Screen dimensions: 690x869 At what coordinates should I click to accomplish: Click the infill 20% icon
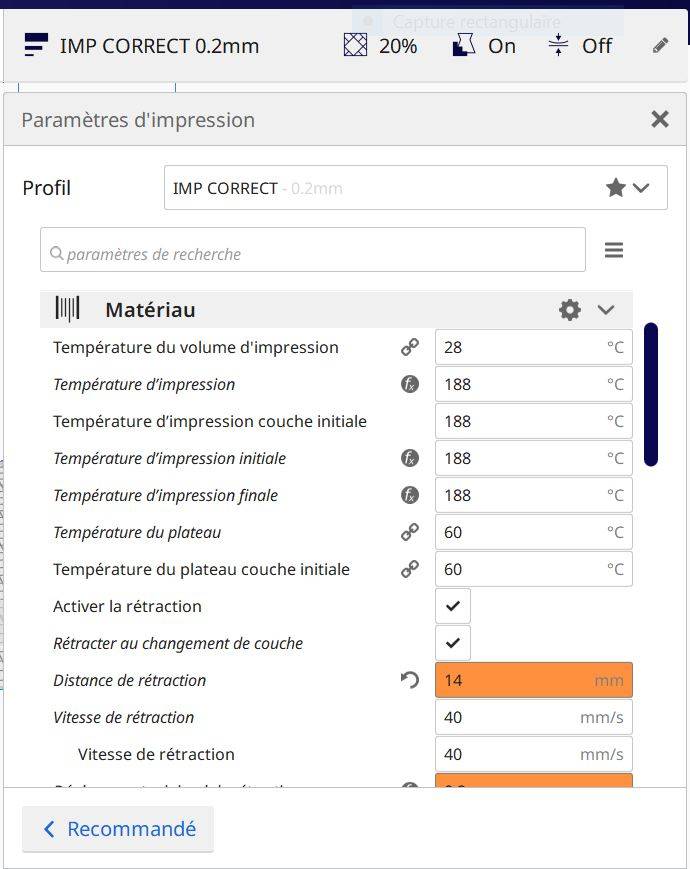pyautogui.click(x=355, y=45)
